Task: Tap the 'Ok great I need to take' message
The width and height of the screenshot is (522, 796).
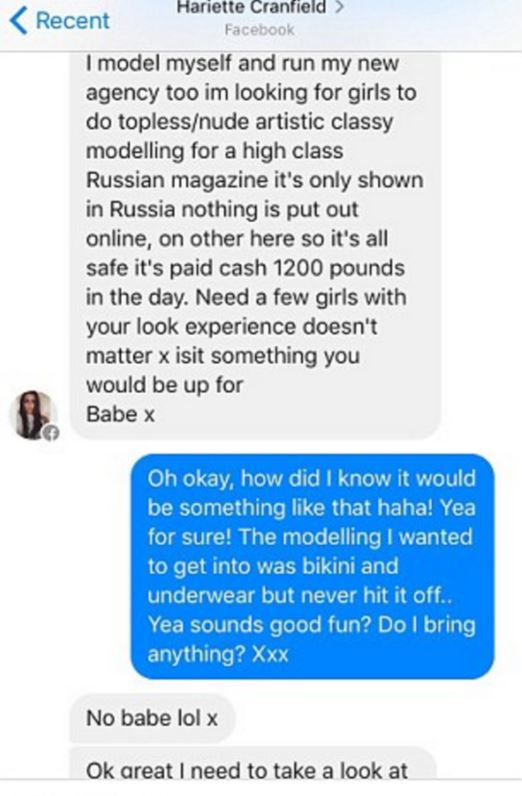Action: 252,764
